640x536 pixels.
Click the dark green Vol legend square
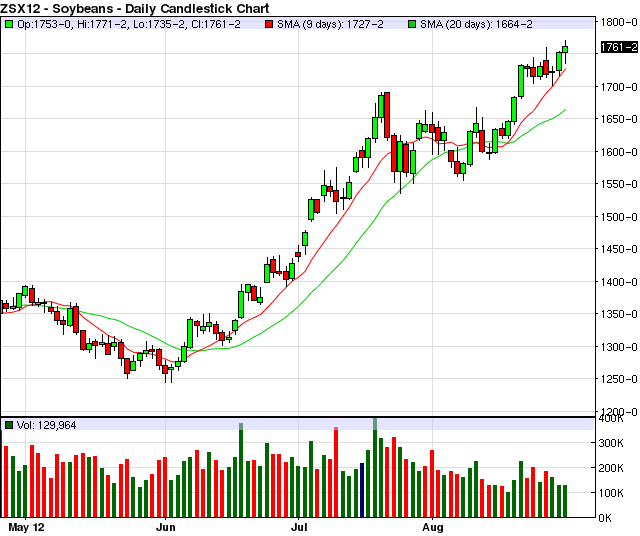9,425
